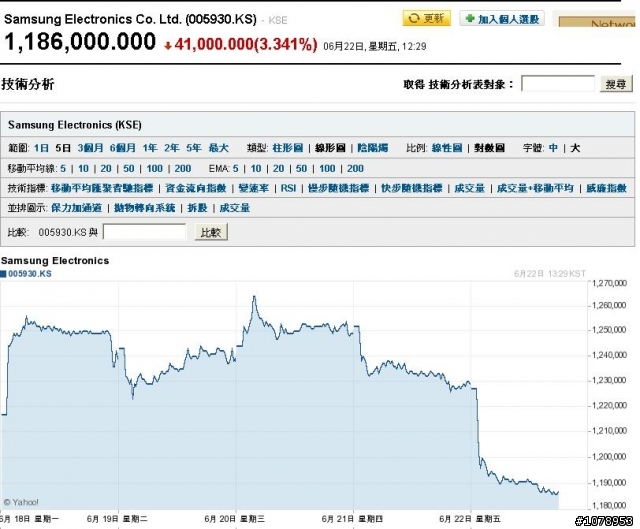Add EMA 10 line

click(256, 169)
